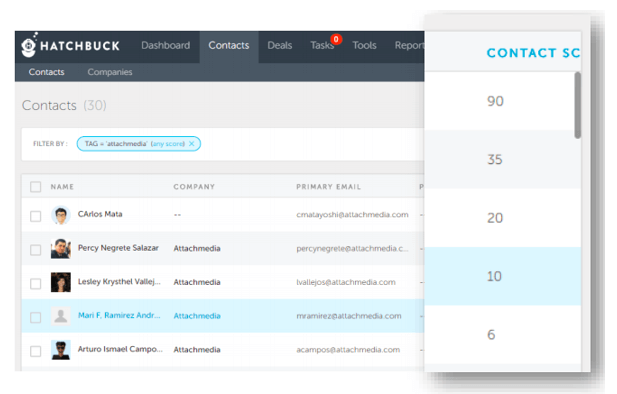Check the Percy Negrete Salazar checkbox
Image resolution: width=617 pixels, height=394 pixels.
tap(35, 250)
